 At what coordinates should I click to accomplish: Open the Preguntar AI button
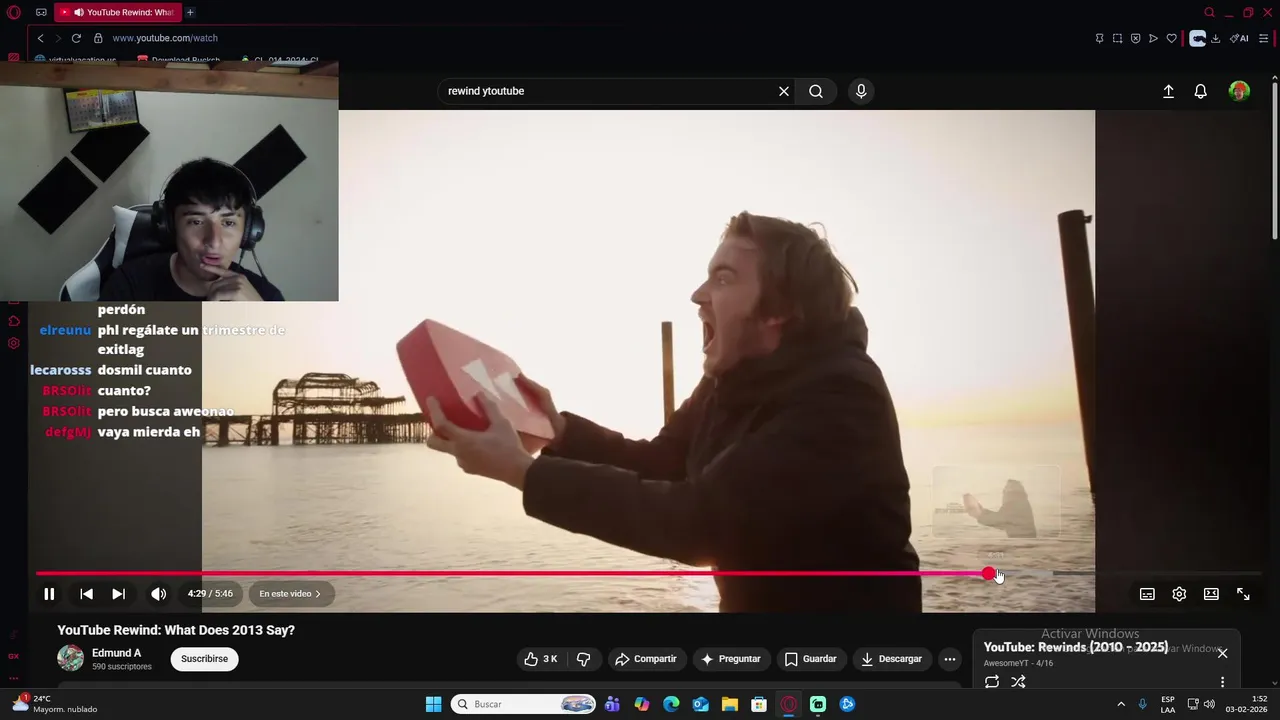point(731,659)
